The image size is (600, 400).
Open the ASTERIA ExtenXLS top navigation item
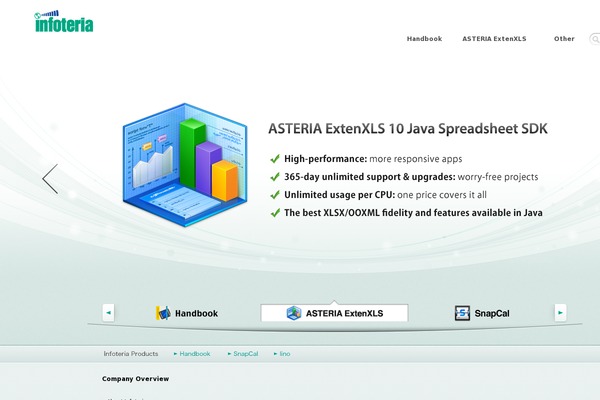click(x=494, y=39)
